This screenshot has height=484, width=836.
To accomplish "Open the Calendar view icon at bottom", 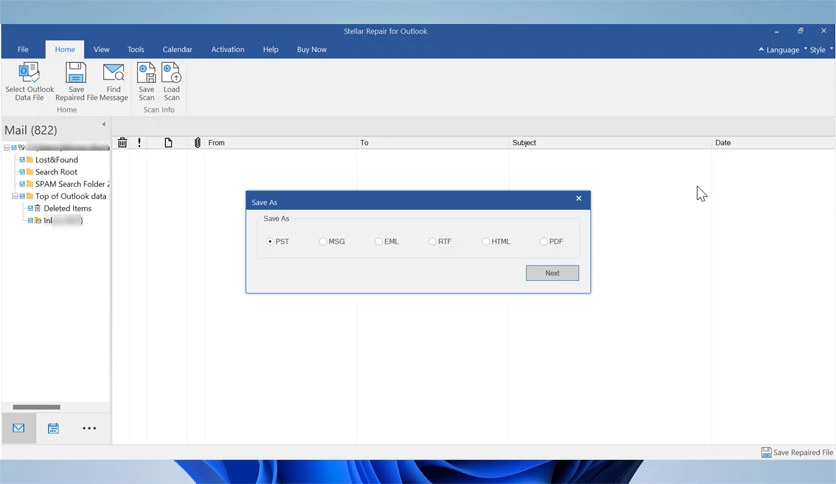I will tap(53, 428).
